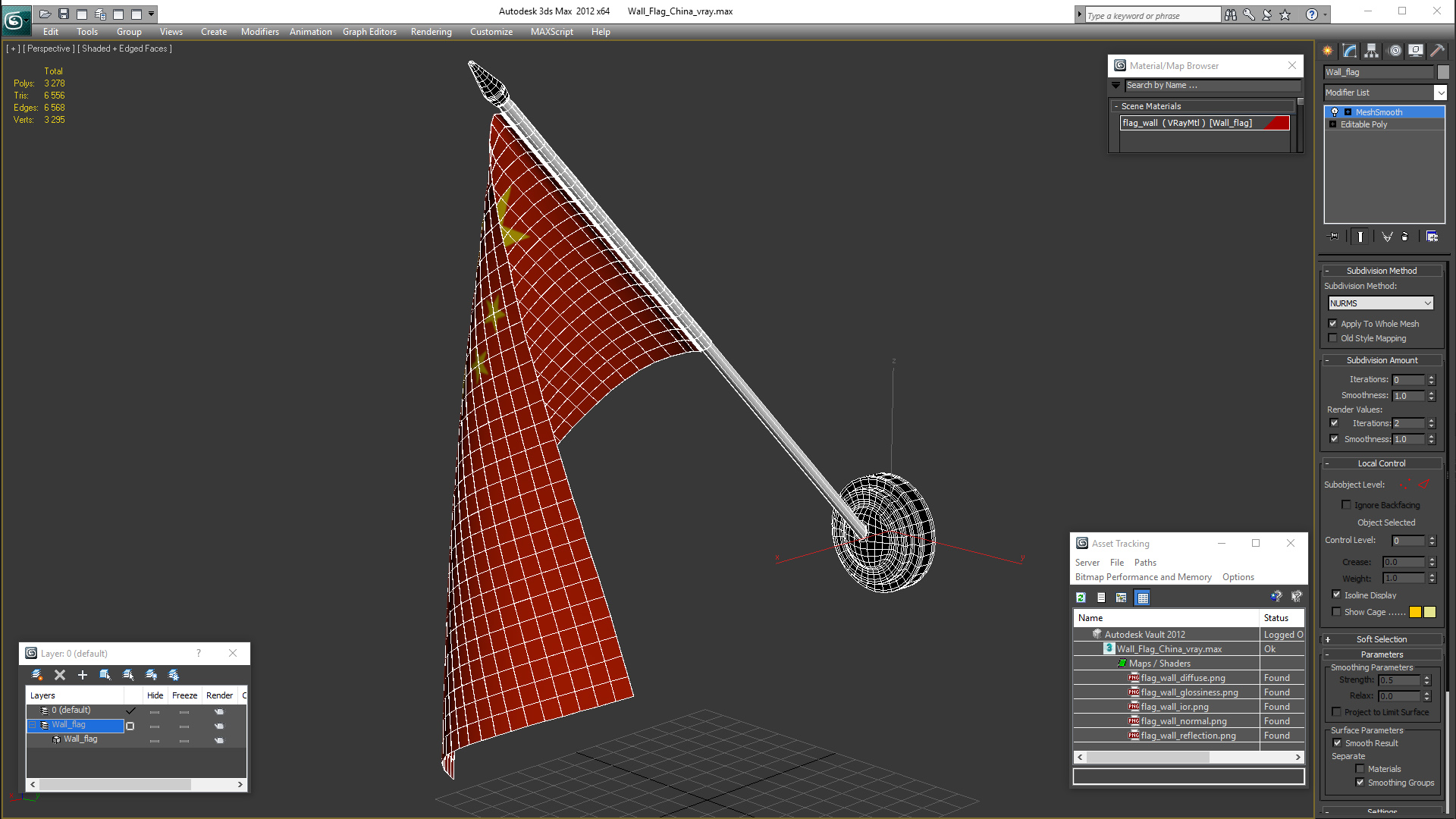
Task: Click Shaded + Edged Faces viewport label
Action: point(127,49)
